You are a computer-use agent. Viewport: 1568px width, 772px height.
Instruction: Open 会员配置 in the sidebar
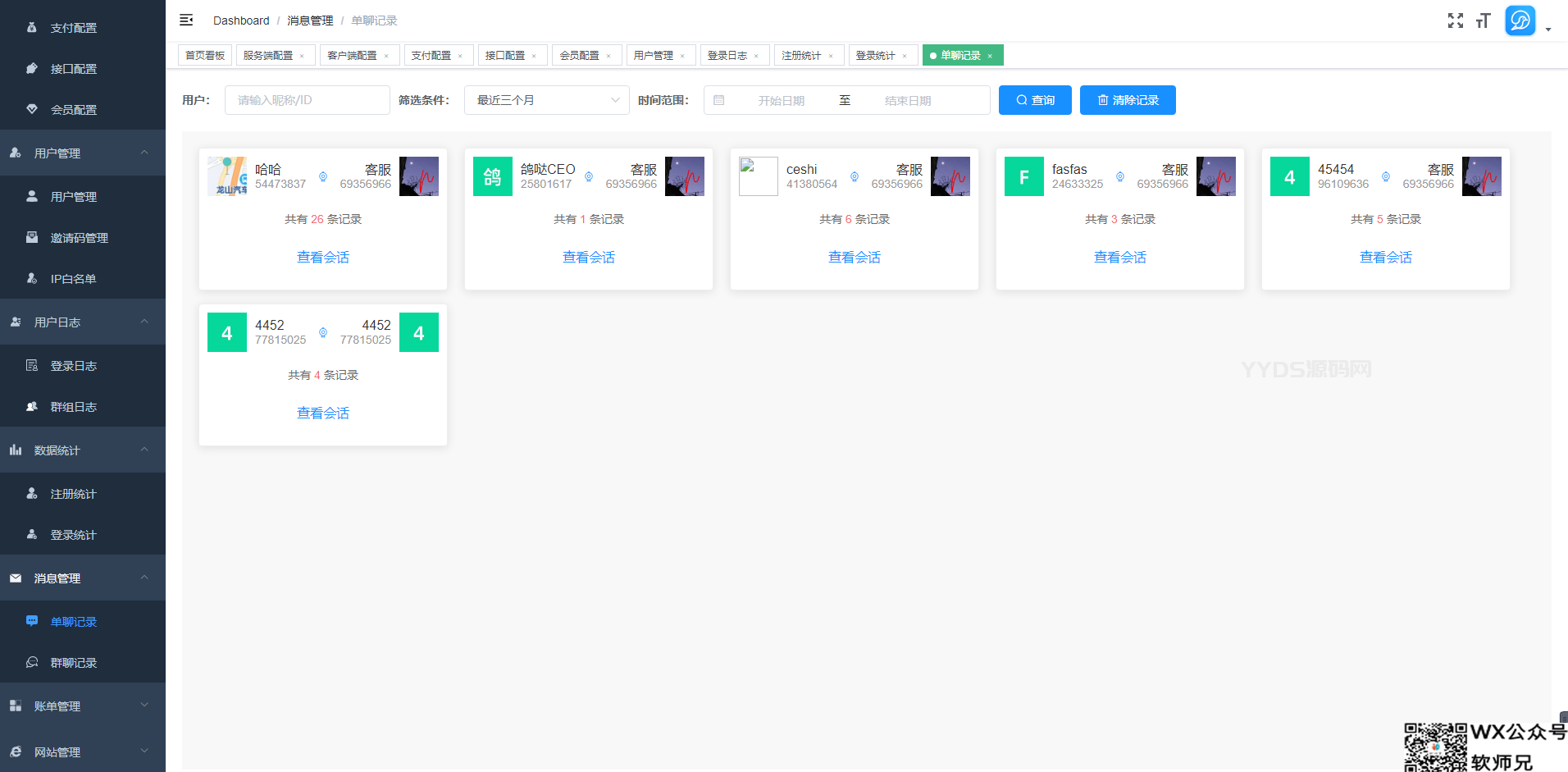click(83, 109)
